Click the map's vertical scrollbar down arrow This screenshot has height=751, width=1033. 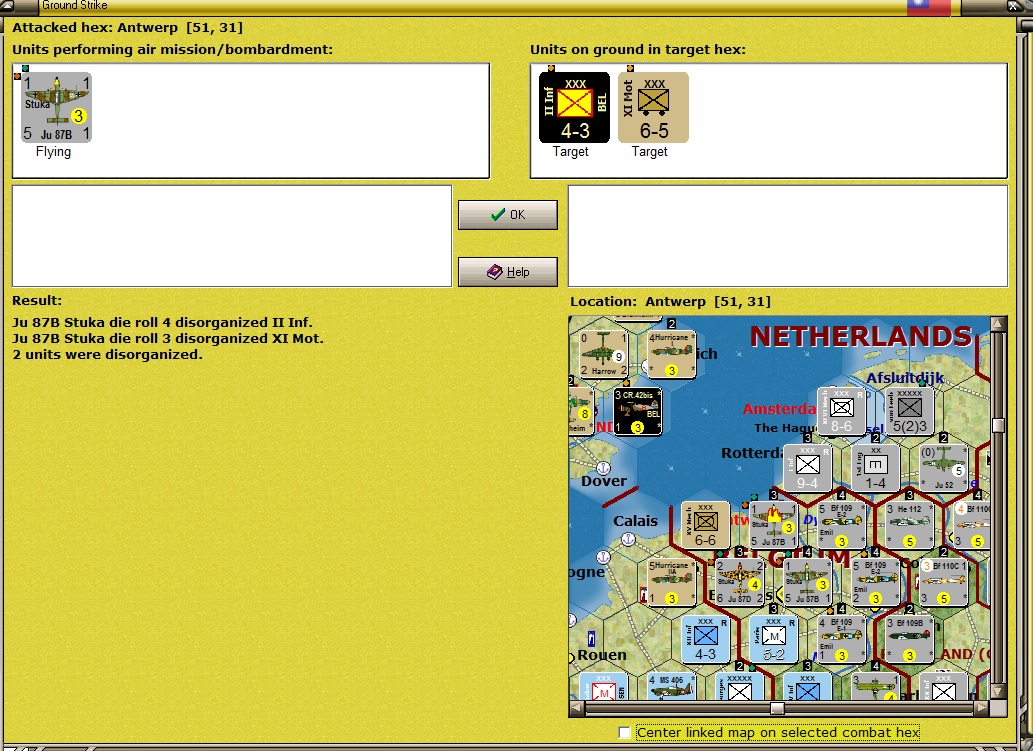click(x=998, y=691)
